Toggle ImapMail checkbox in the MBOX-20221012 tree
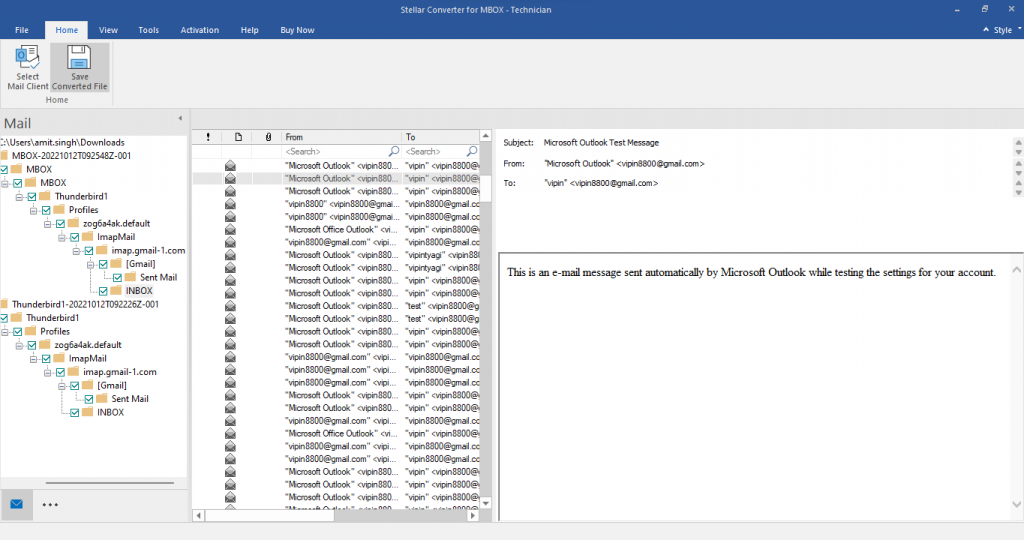1024x540 pixels. 74,237
